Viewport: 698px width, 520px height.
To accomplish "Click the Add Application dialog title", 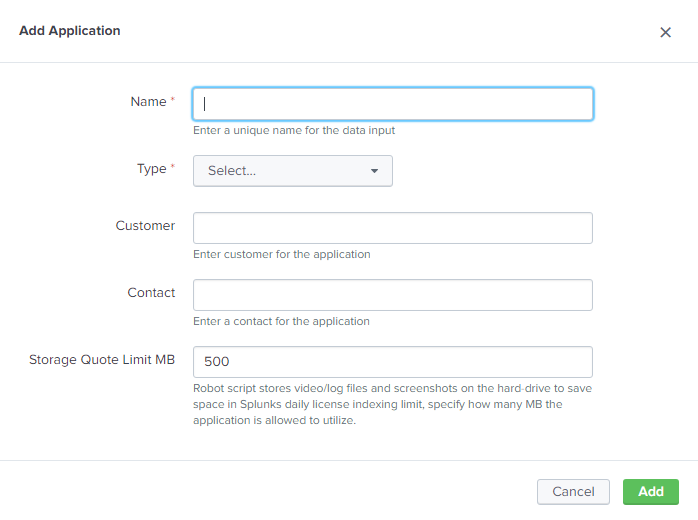I will tap(70, 31).
